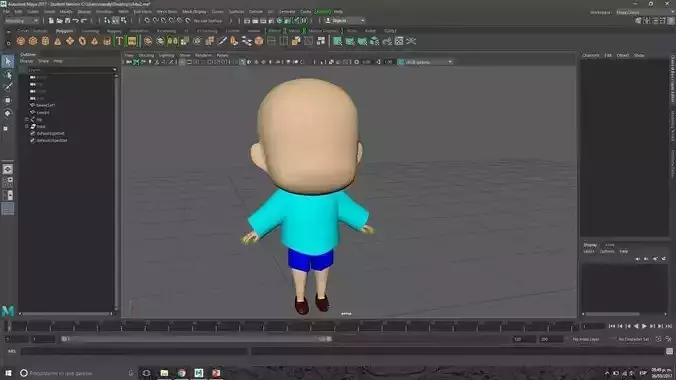Switch to four view pane layout
This screenshot has height=380, width=676.
(8, 182)
